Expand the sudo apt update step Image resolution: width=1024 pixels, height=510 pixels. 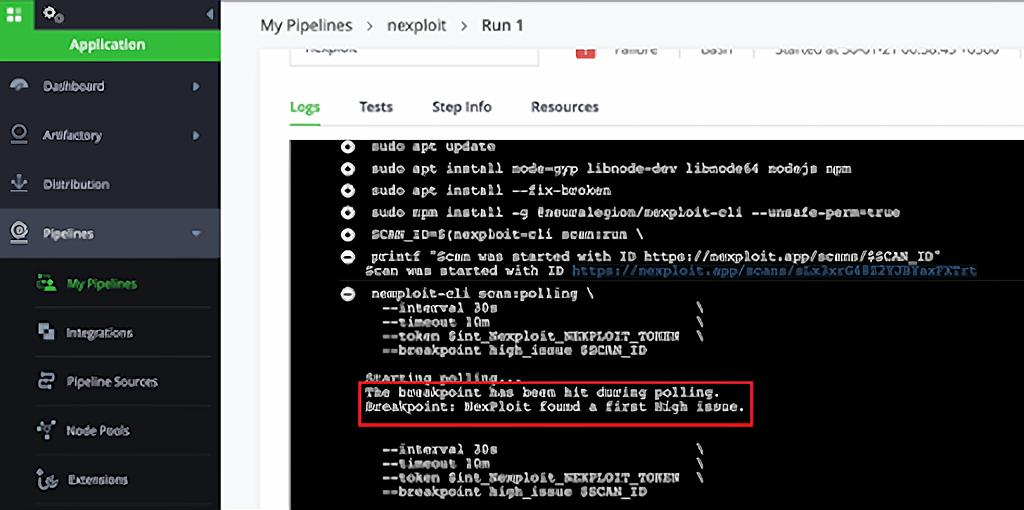click(x=348, y=146)
